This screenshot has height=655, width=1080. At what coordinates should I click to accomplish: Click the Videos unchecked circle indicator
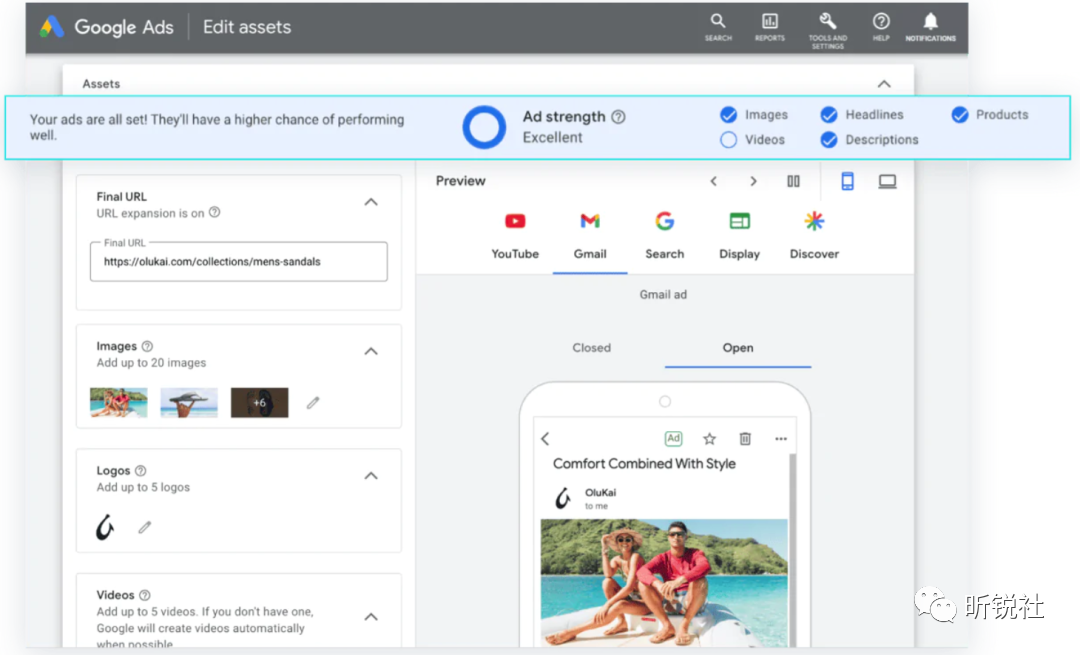pyautogui.click(x=728, y=140)
